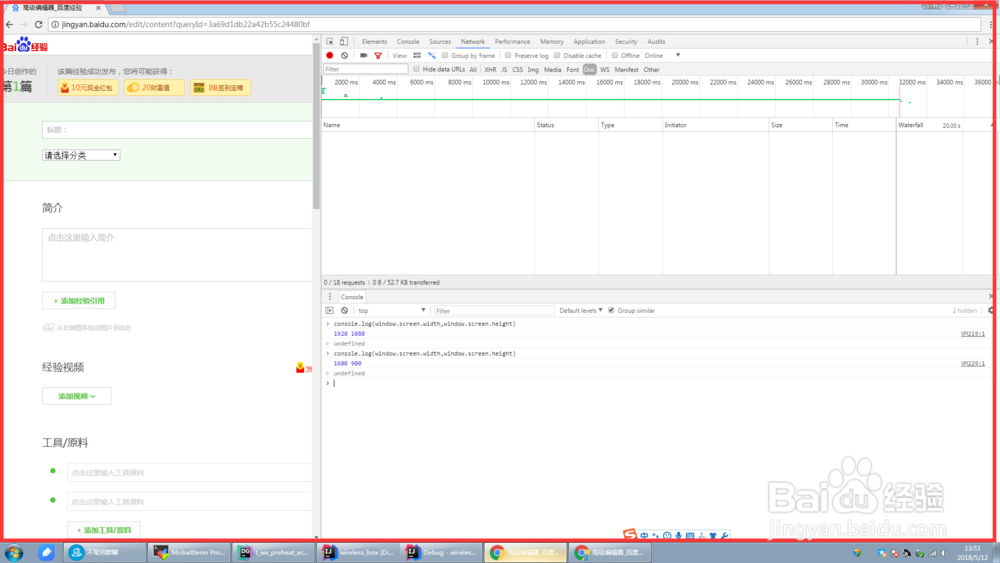This screenshot has width=1000, height=563.
Task: Enable the Disable cache checkbox
Action: pyautogui.click(x=557, y=55)
